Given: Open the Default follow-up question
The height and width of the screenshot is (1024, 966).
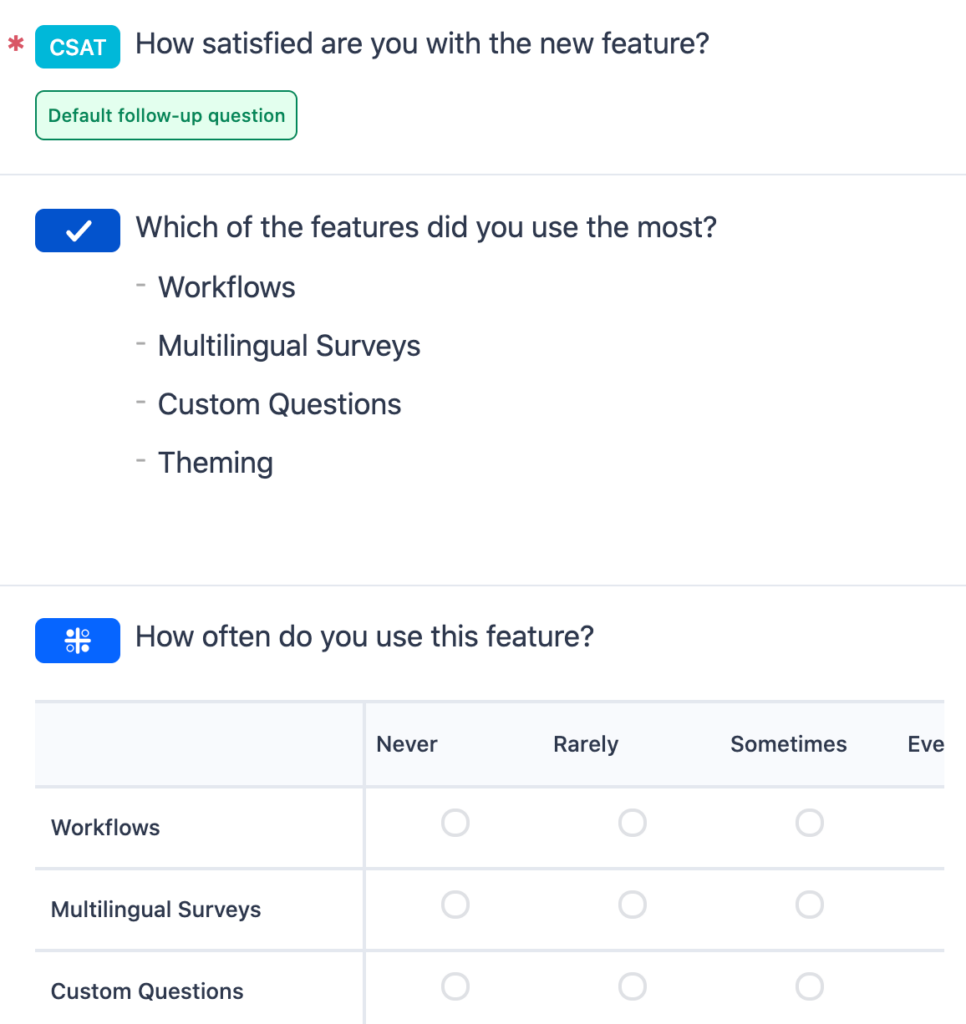Looking at the screenshot, I should pyautogui.click(x=166, y=115).
